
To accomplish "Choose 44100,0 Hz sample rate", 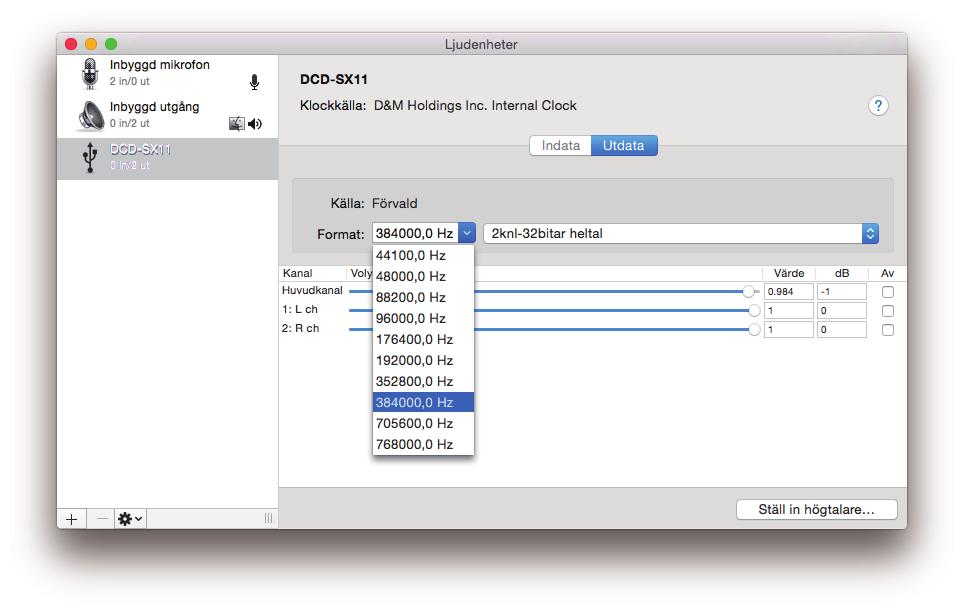I will (x=423, y=255).
